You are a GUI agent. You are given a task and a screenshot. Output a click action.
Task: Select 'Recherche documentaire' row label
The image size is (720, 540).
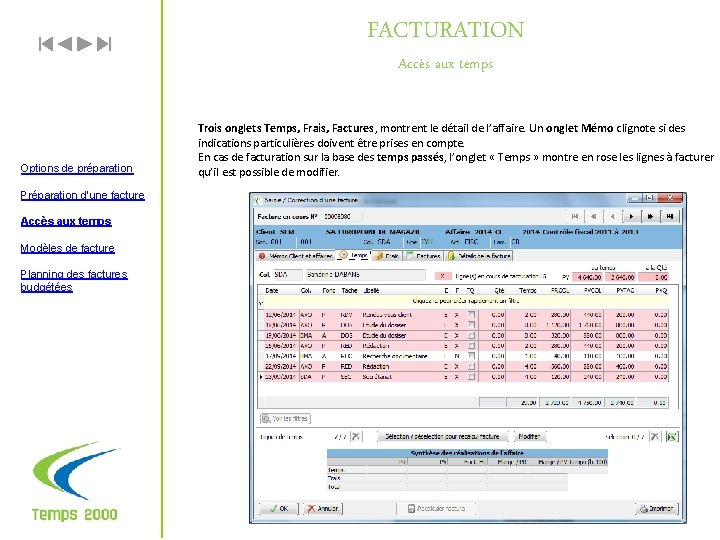(x=394, y=356)
